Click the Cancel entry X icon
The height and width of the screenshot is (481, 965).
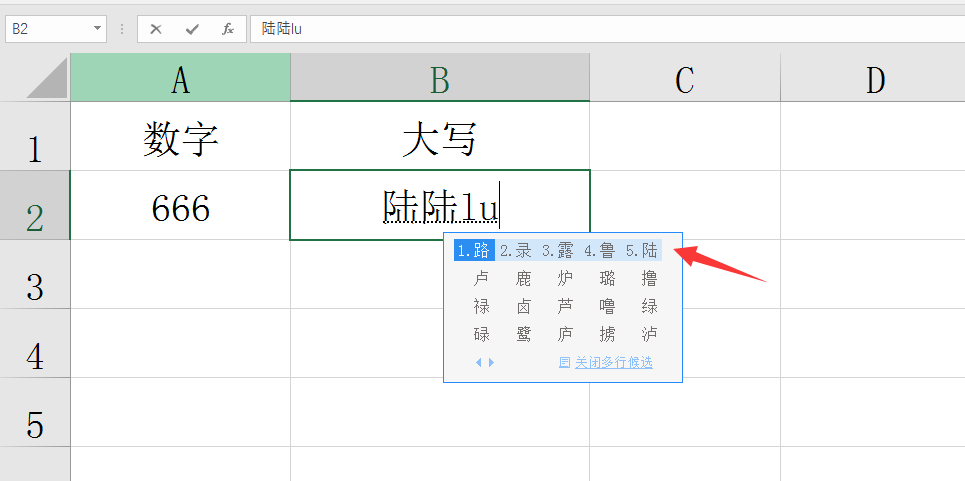click(x=156, y=29)
